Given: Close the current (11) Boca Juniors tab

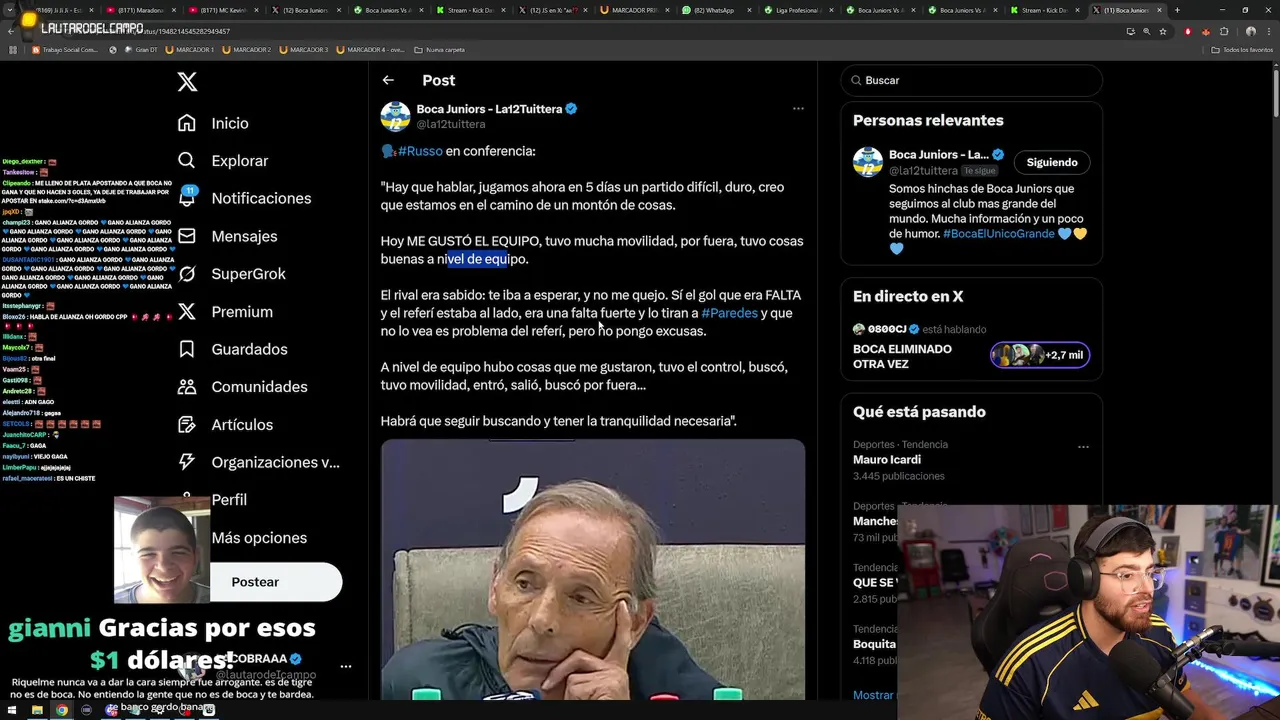Looking at the screenshot, I should (1159, 10).
